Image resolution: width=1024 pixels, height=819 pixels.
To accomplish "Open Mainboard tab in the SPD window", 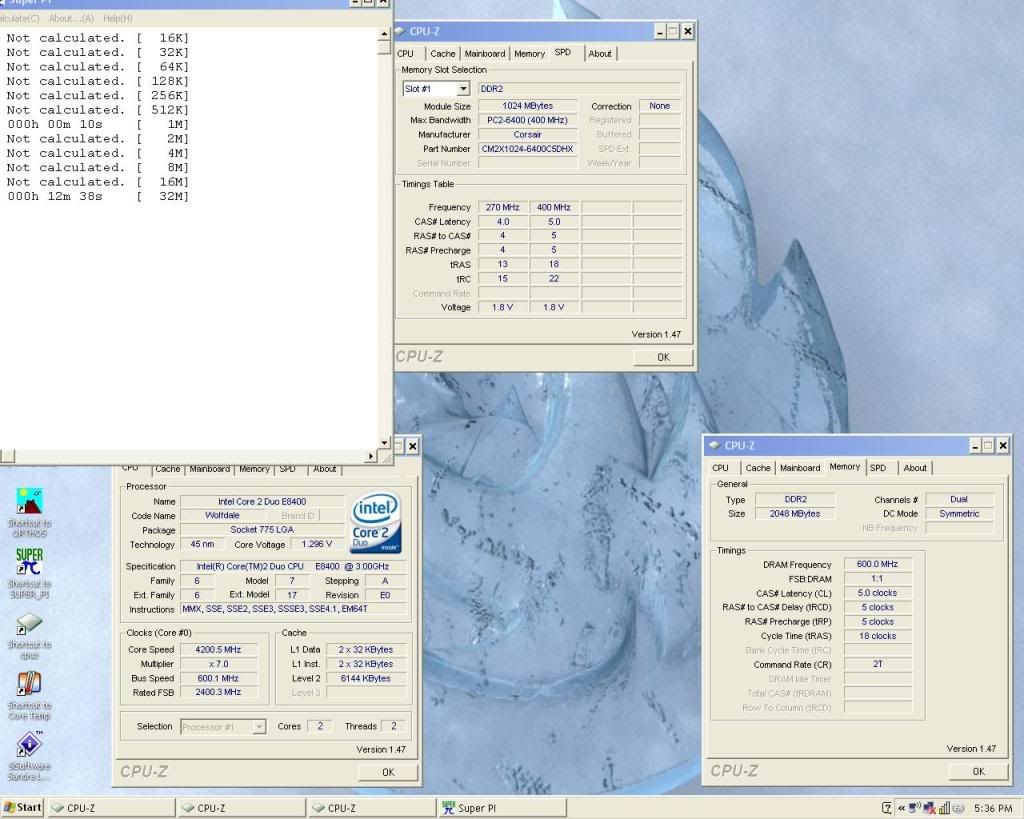I will tap(485, 54).
